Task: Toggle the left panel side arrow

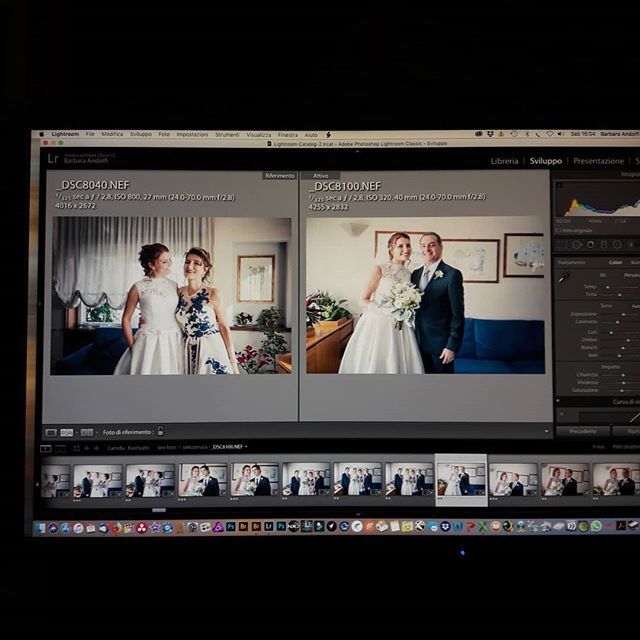Action: pyautogui.click(x=40, y=304)
